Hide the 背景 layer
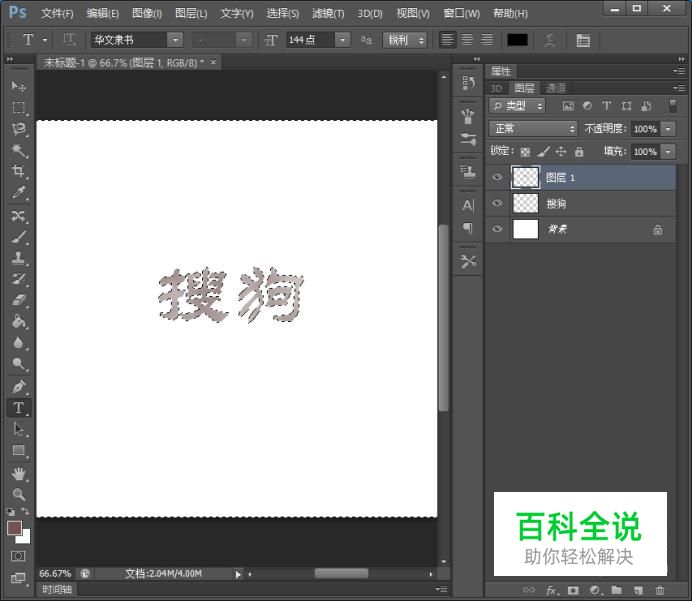The width and height of the screenshot is (692, 601). [x=497, y=229]
